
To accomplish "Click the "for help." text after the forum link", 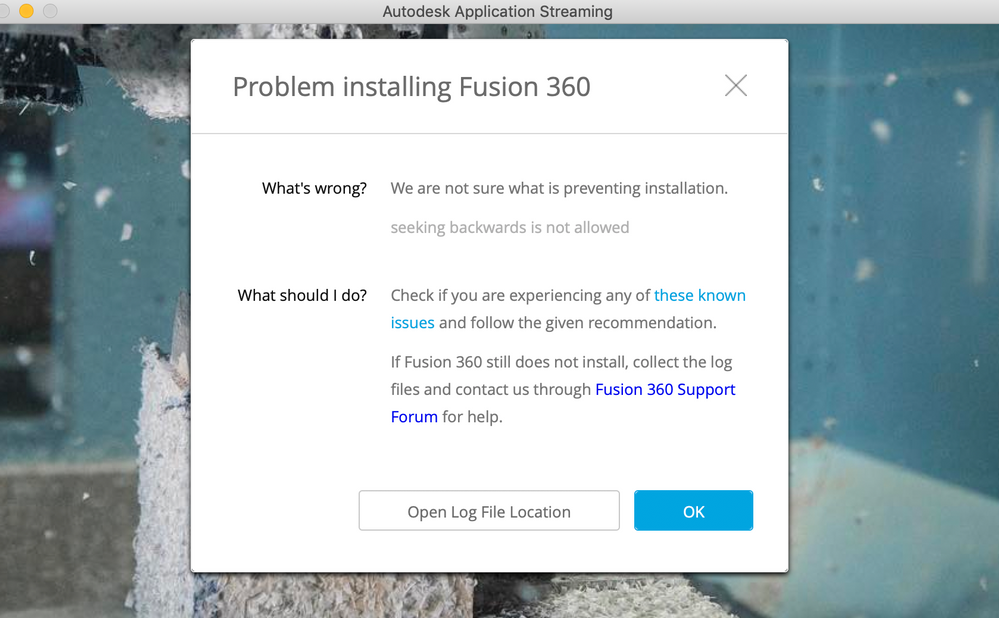I will [472, 417].
